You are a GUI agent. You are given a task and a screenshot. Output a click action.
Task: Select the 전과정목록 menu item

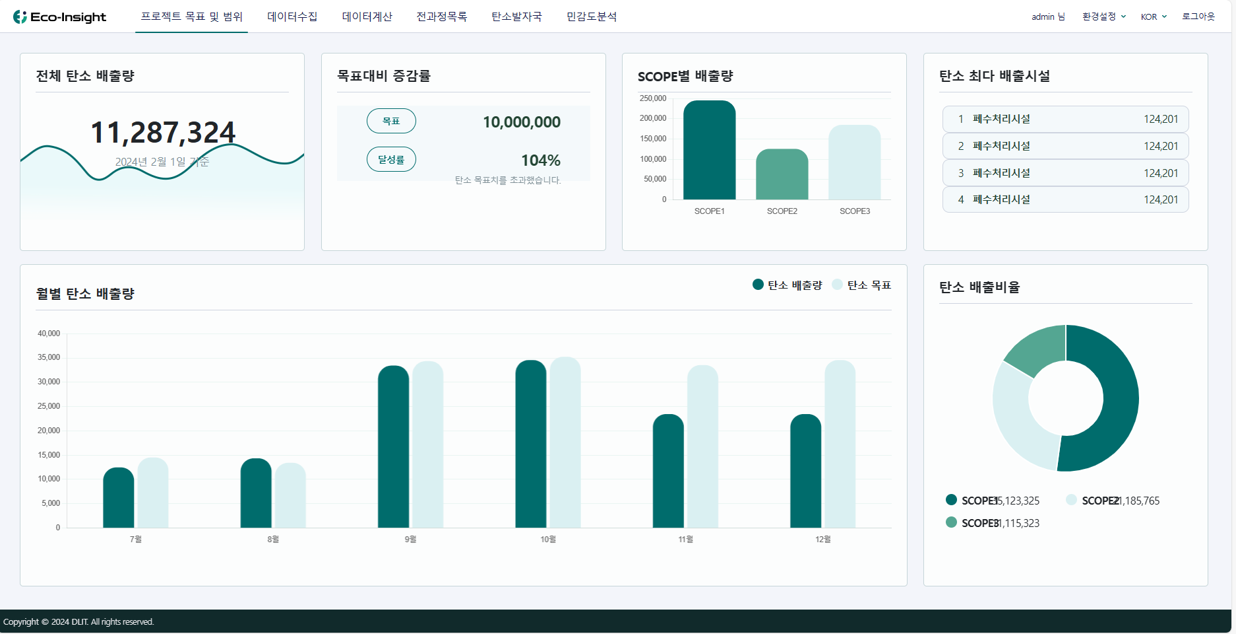[441, 17]
